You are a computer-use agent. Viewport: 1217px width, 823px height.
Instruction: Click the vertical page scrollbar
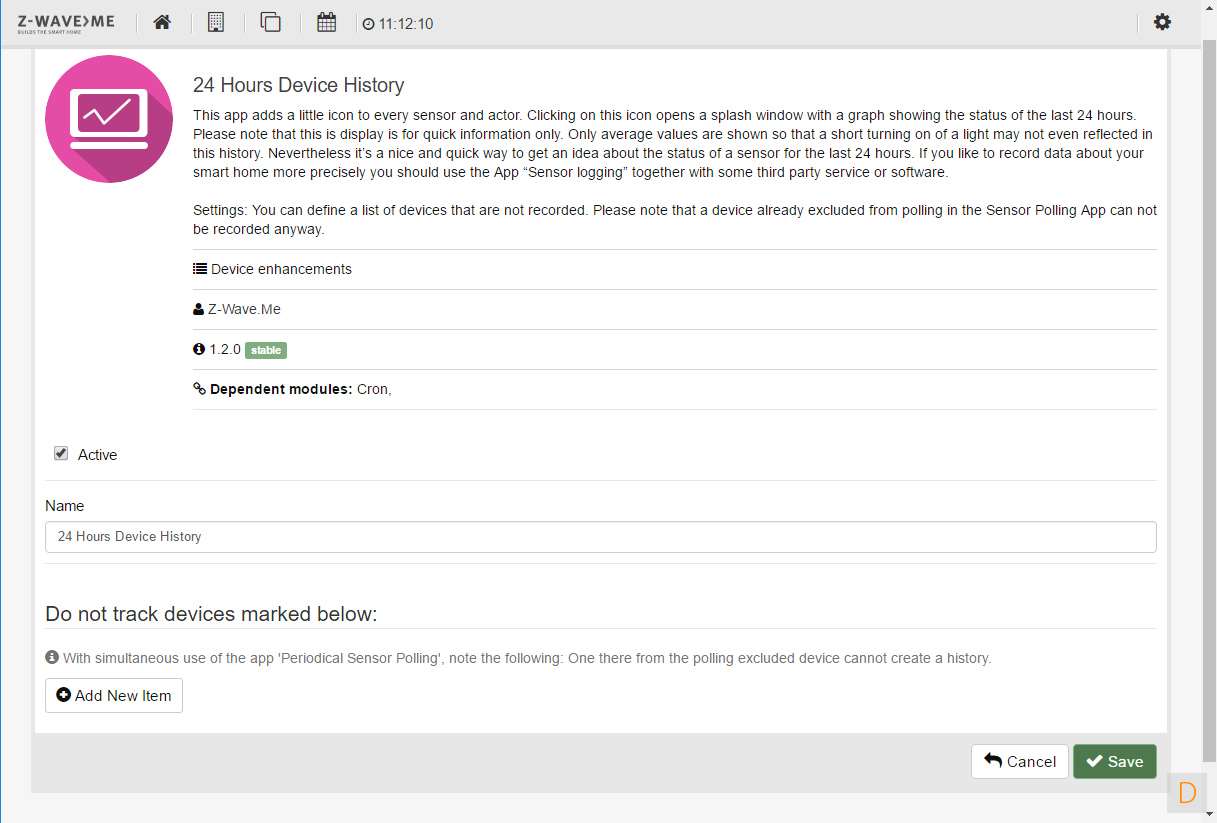[1208, 400]
